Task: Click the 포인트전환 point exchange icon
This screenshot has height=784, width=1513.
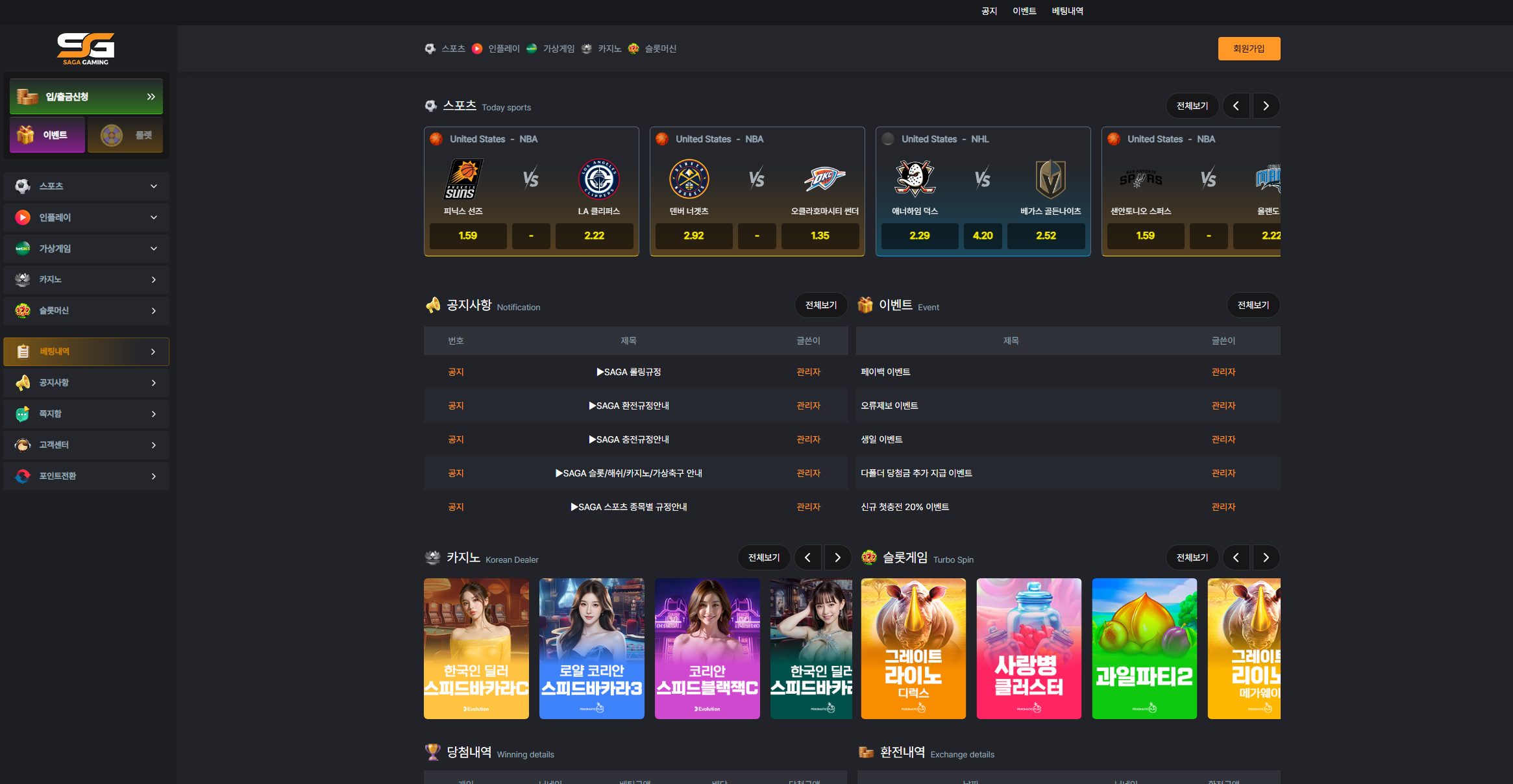Action: (x=23, y=476)
